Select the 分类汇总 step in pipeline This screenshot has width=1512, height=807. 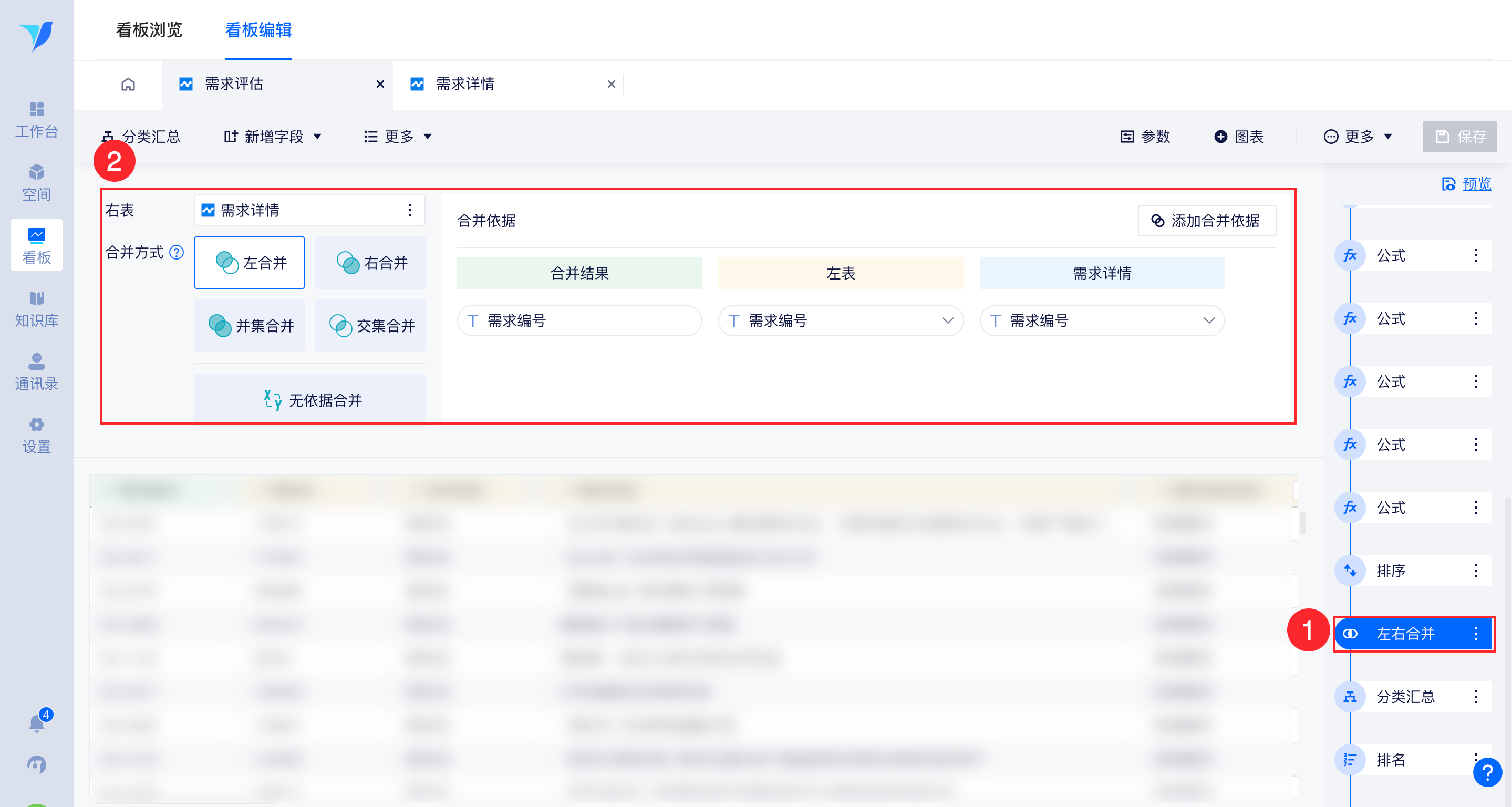tap(1405, 697)
